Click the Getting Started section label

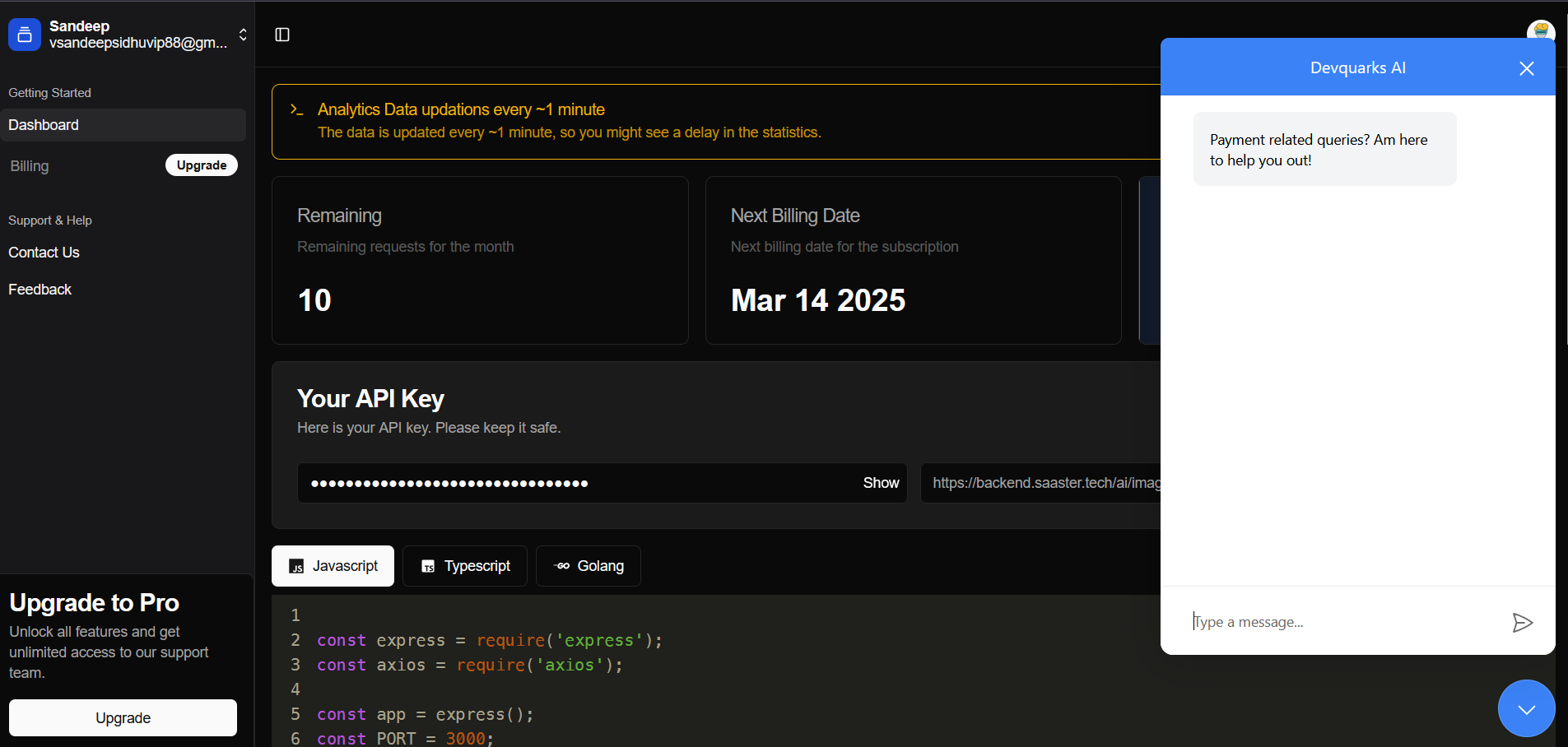49,93
